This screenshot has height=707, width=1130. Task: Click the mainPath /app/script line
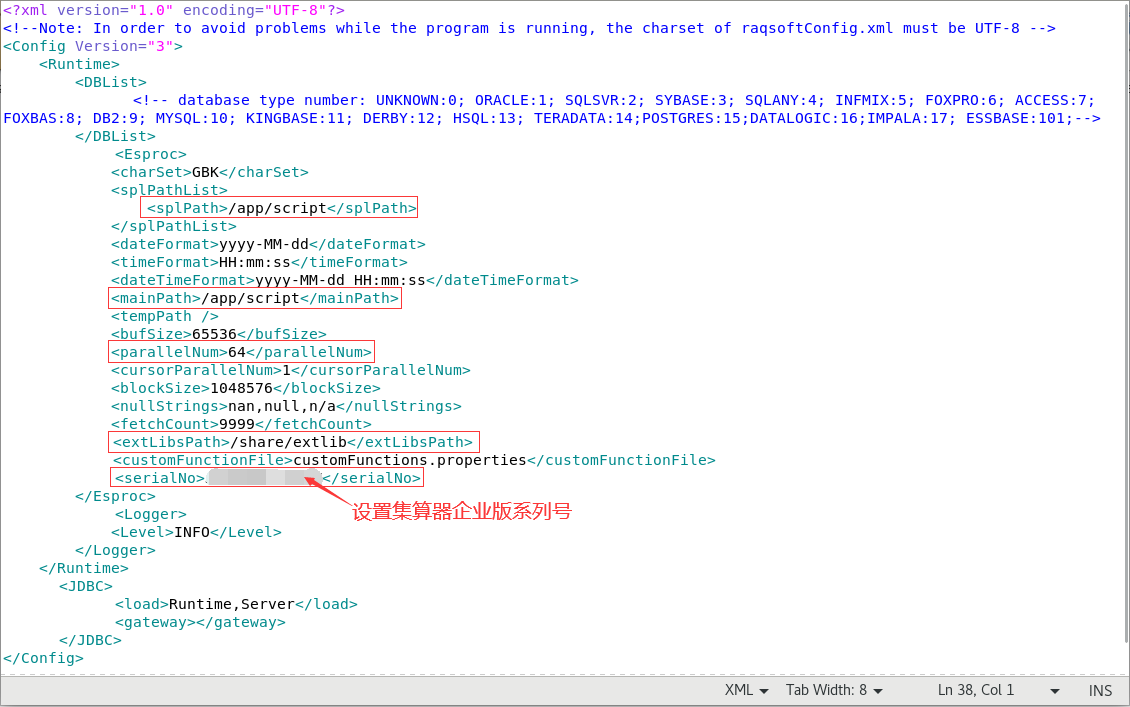pyautogui.click(x=255, y=298)
